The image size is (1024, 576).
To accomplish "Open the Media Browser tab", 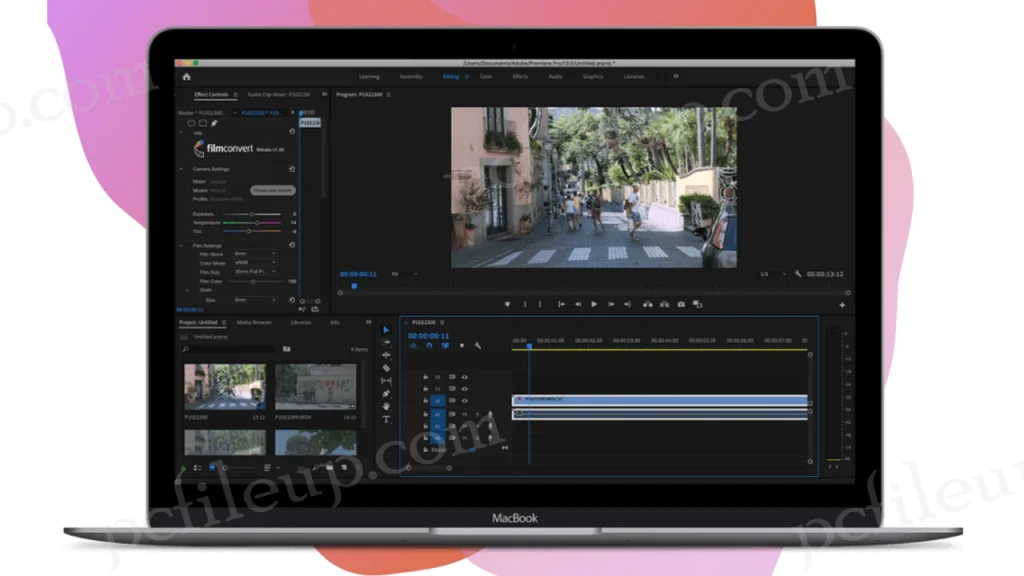I will (x=253, y=323).
